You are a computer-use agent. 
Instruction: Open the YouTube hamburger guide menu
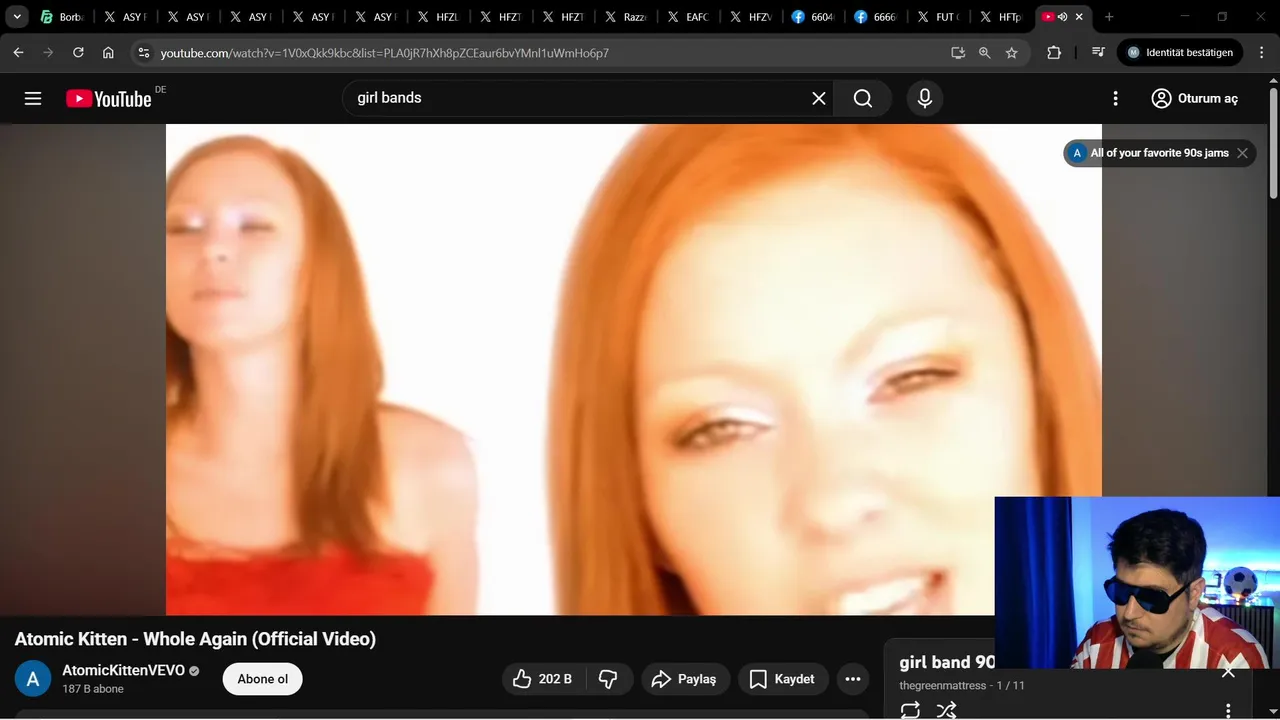pos(33,98)
